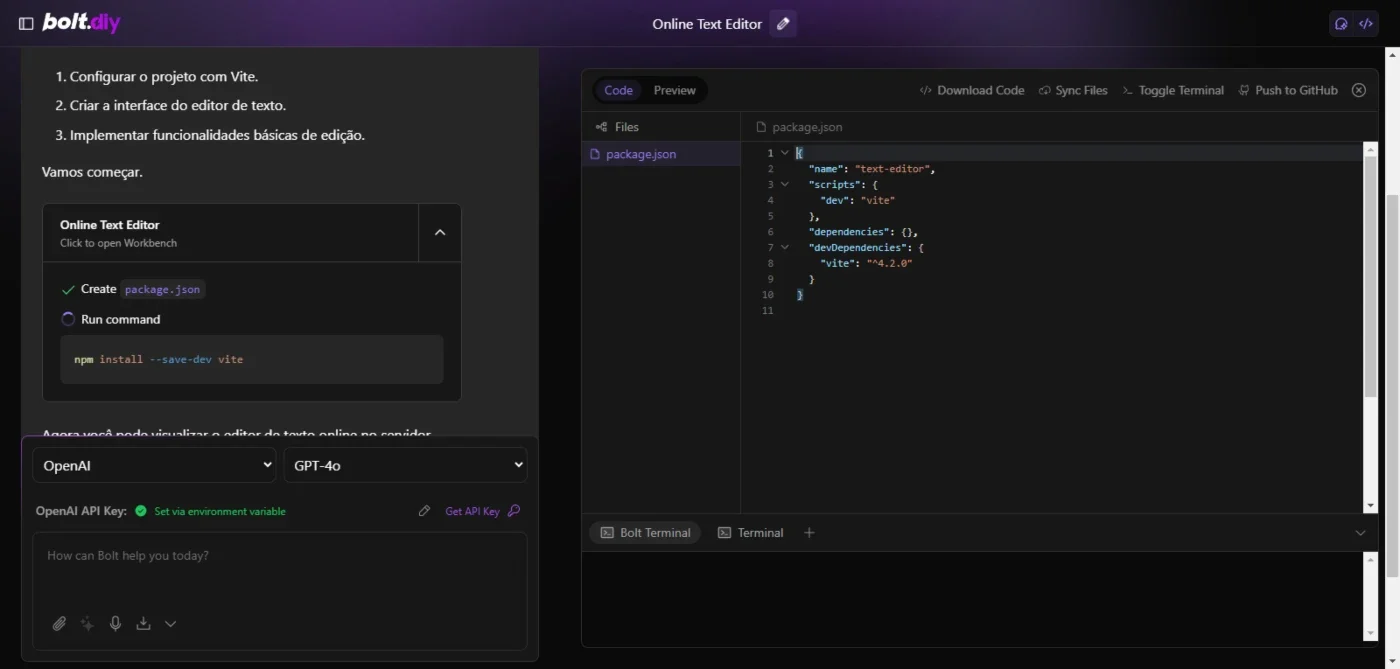Click Download Code button
The height and width of the screenshot is (669, 1400).
[972, 90]
